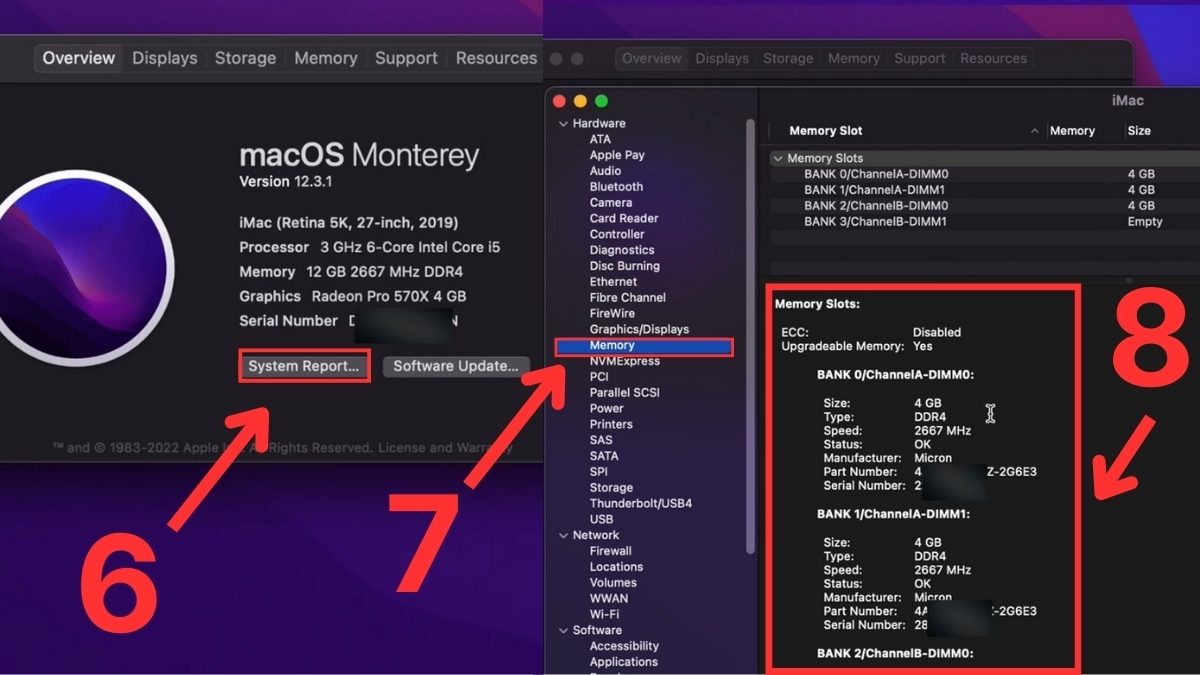Click the macOS Monterey wallpaper logo
This screenshot has width=1200, height=675.
pyautogui.click(x=82, y=268)
